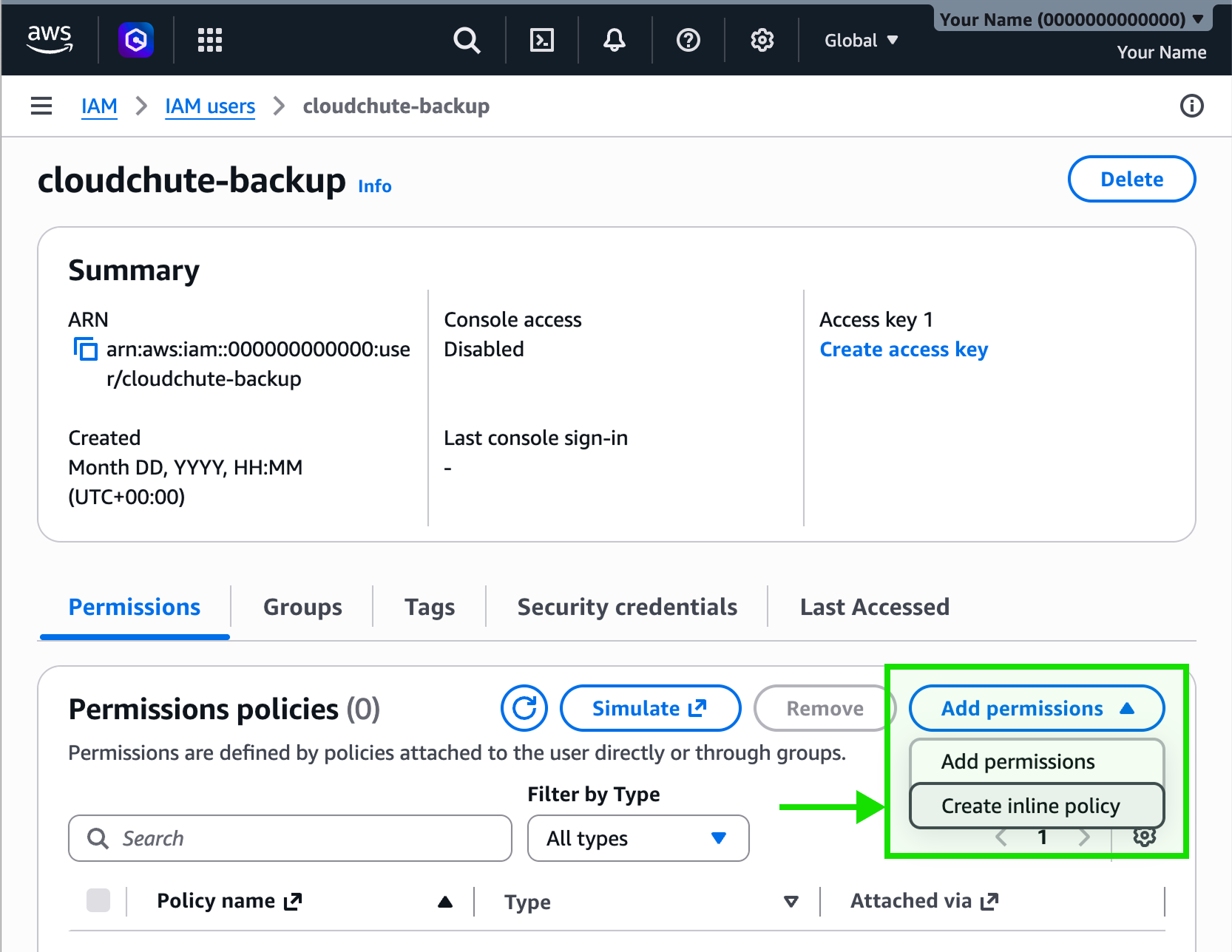The width and height of the screenshot is (1232, 952).
Task: Navigate to IAM users breadcrumb
Action: click(x=210, y=106)
